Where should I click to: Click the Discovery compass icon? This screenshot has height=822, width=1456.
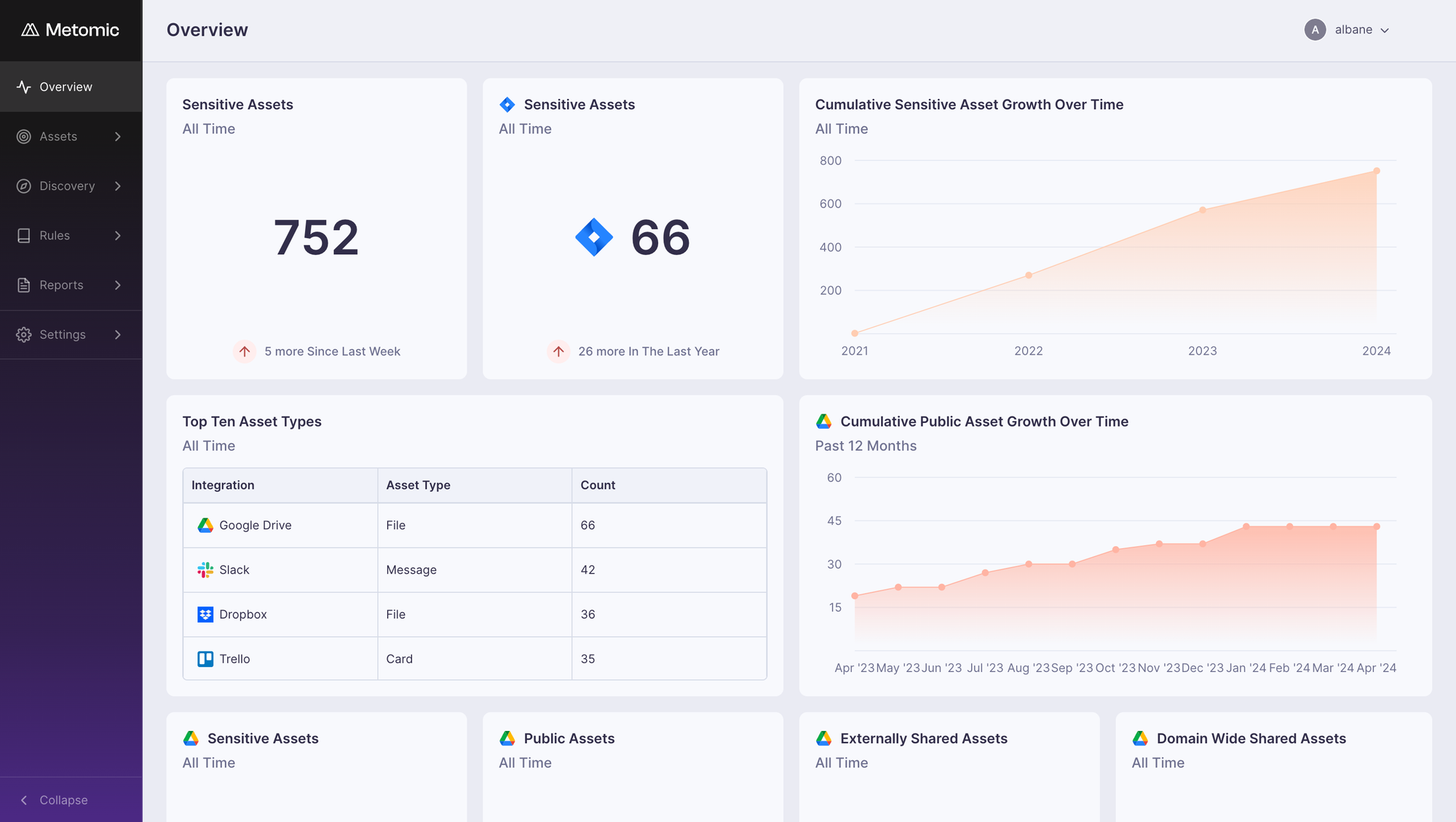click(x=23, y=186)
